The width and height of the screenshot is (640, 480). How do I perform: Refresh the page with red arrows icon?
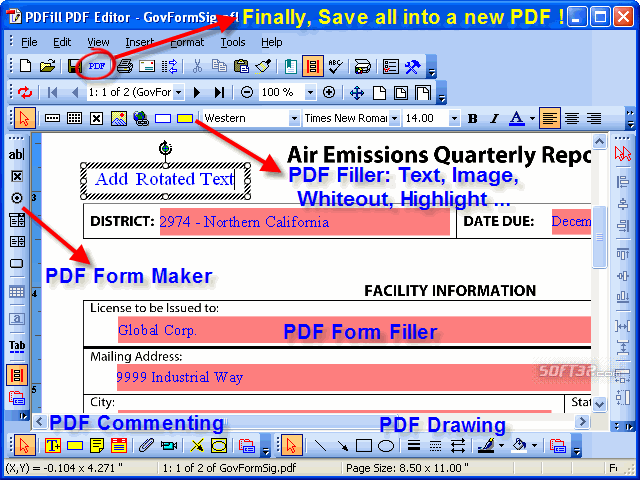(x=25, y=93)
